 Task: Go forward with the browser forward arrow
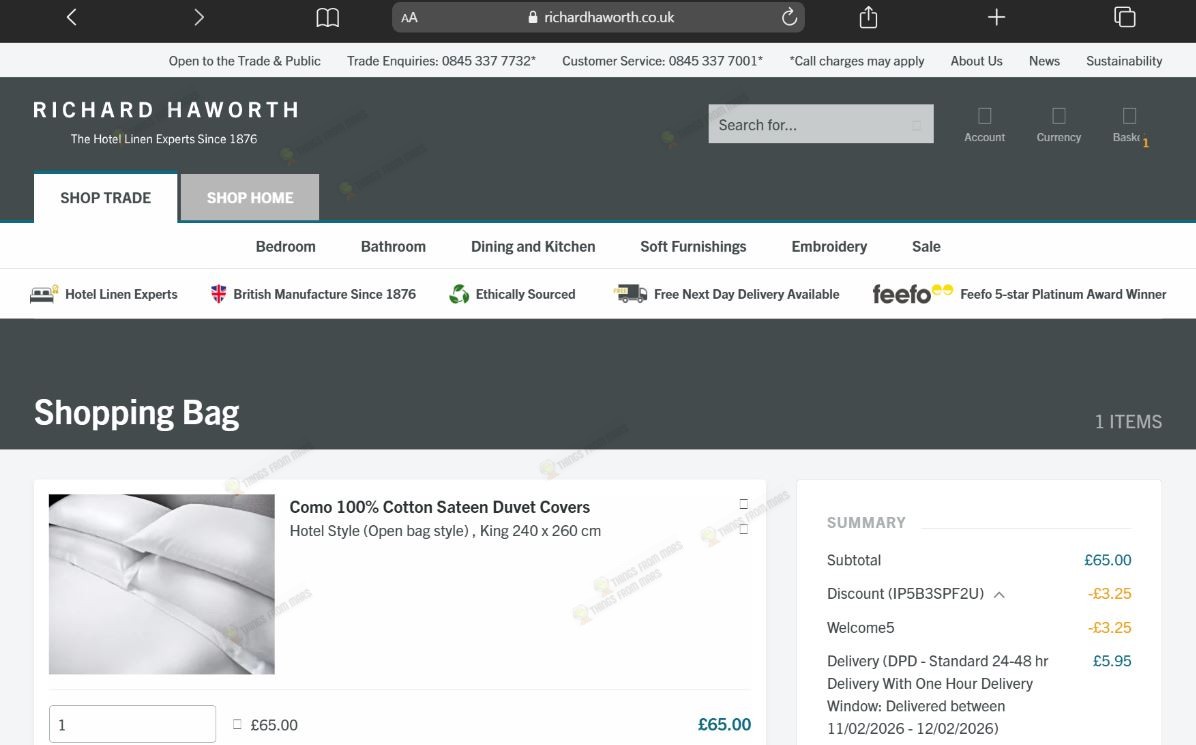[x=198, y=17]
